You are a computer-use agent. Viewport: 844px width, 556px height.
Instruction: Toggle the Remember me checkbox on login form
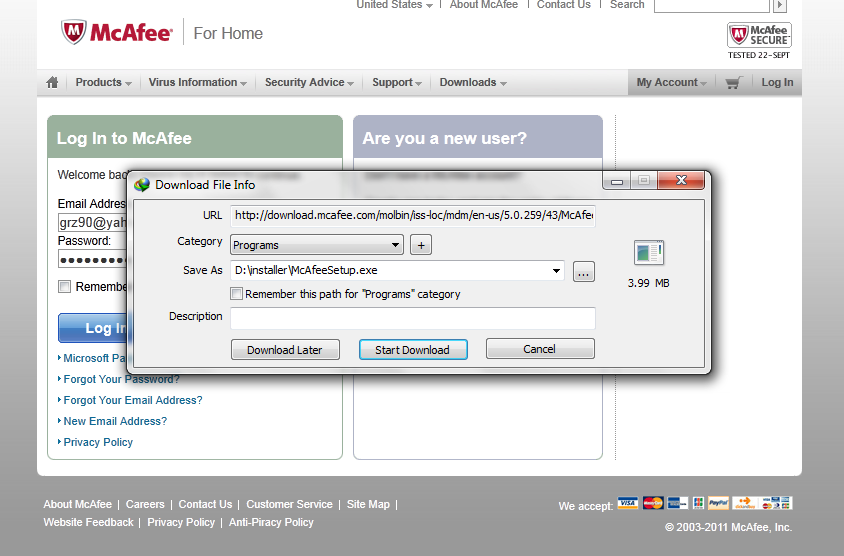(65, 286)
